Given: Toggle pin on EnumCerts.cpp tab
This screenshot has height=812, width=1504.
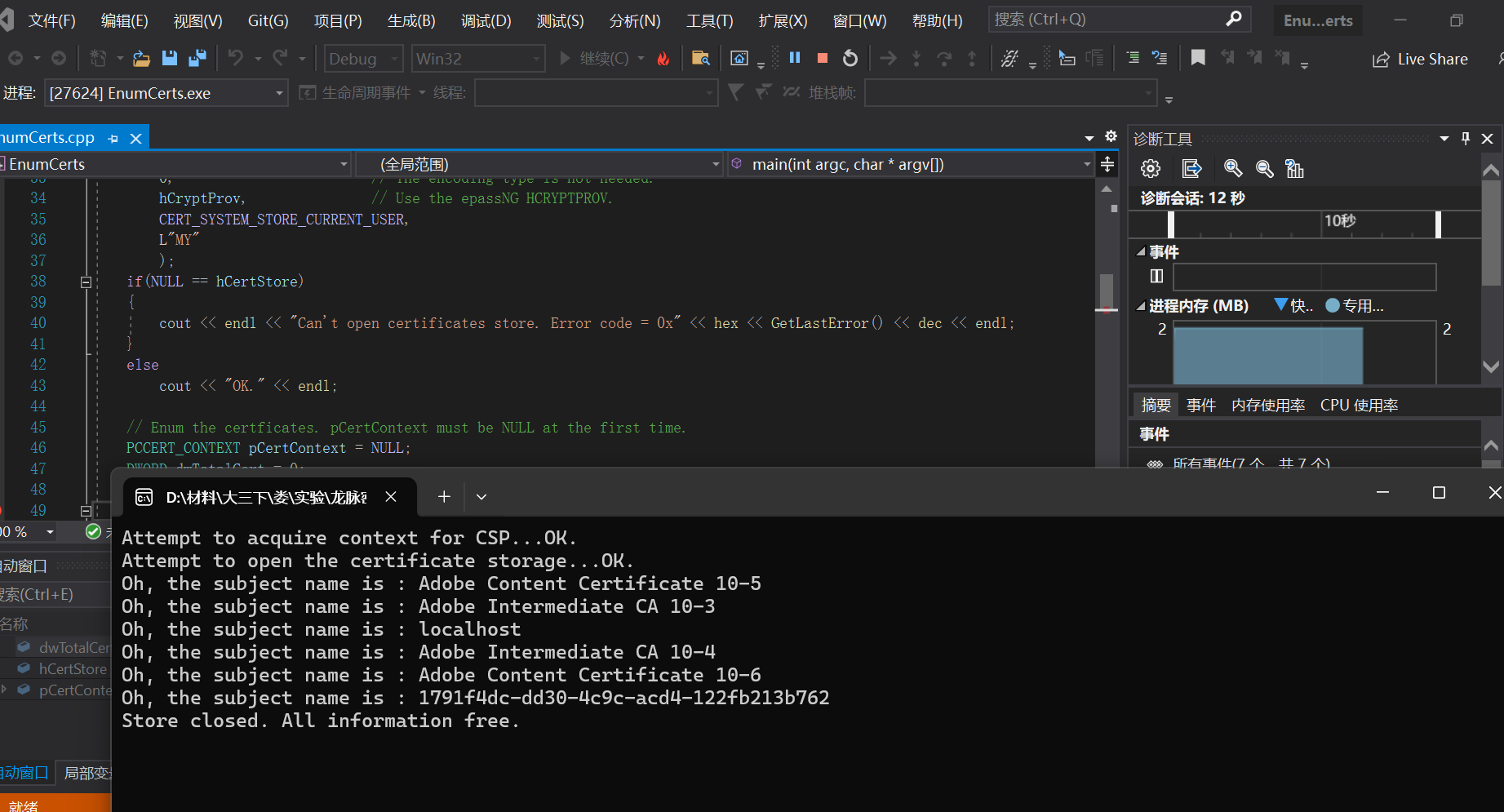Looking at the screenshot, I should click(113, 139).
